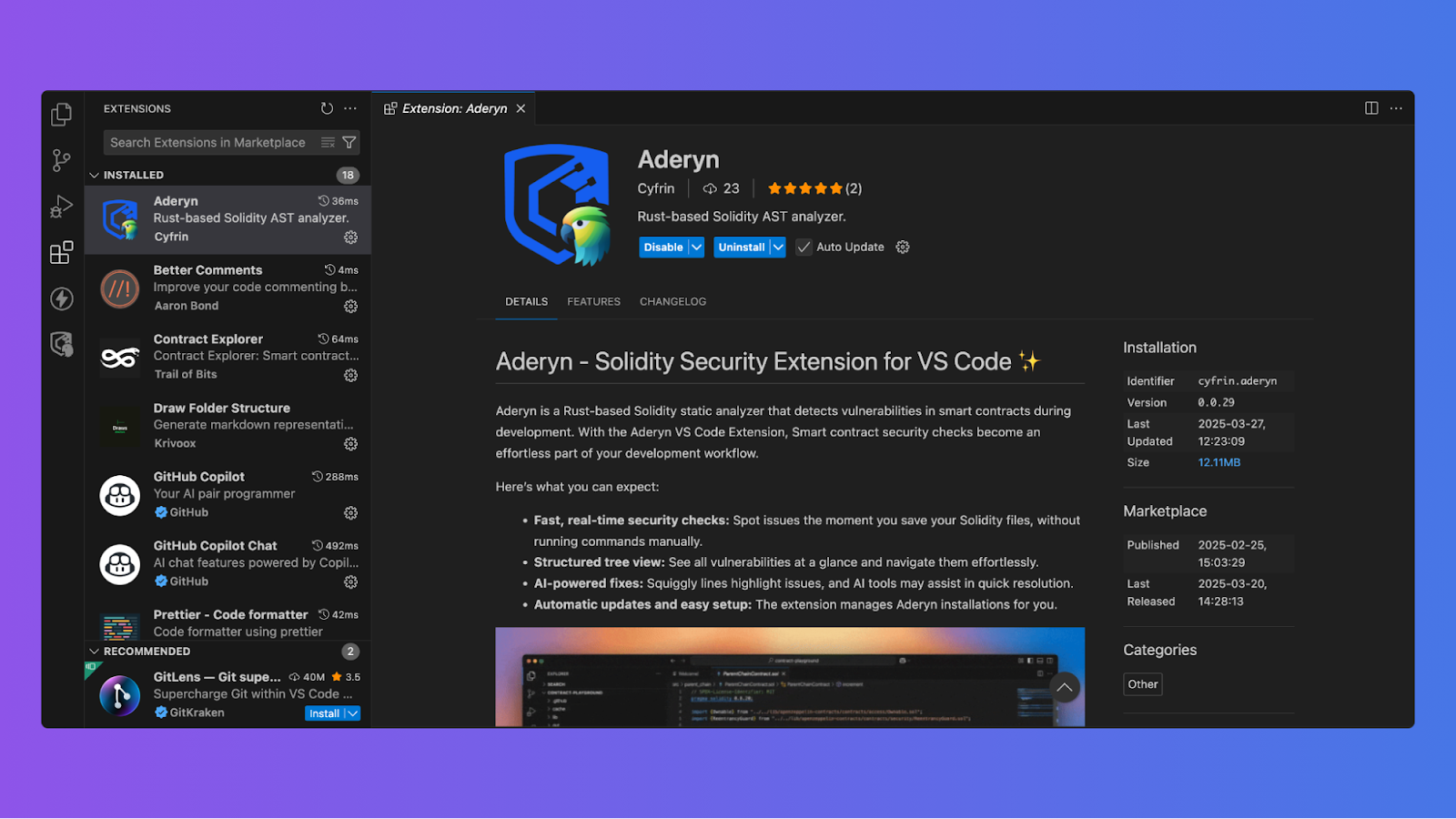Disable the Aderyn extension

[x=663, y=247]
